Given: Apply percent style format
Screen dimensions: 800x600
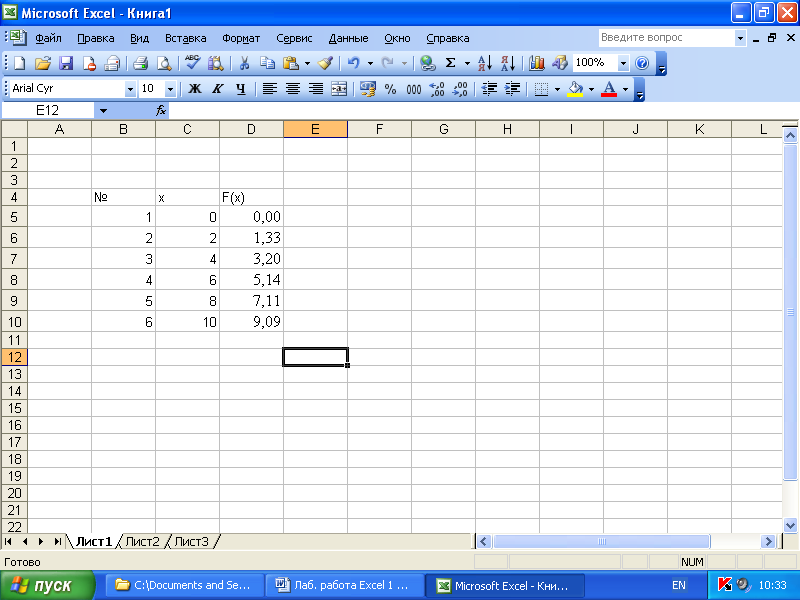Looking at the screenshot, I should click(x=390, y=89).
